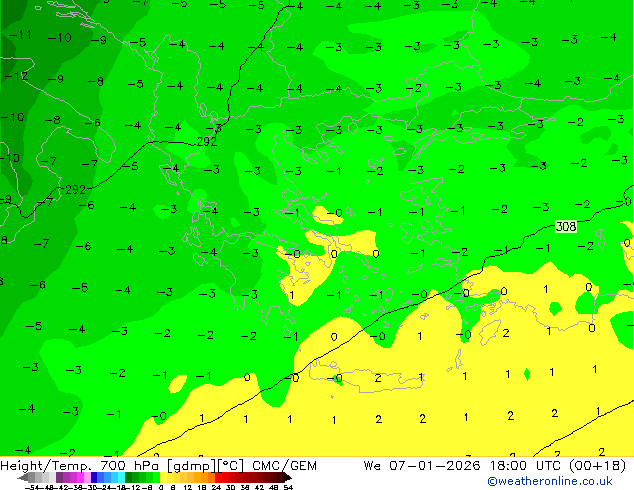Viewport: 634px width, 490px height.
Task: Pick the cyan legend swatch near -18
Action: coord(121,478)
